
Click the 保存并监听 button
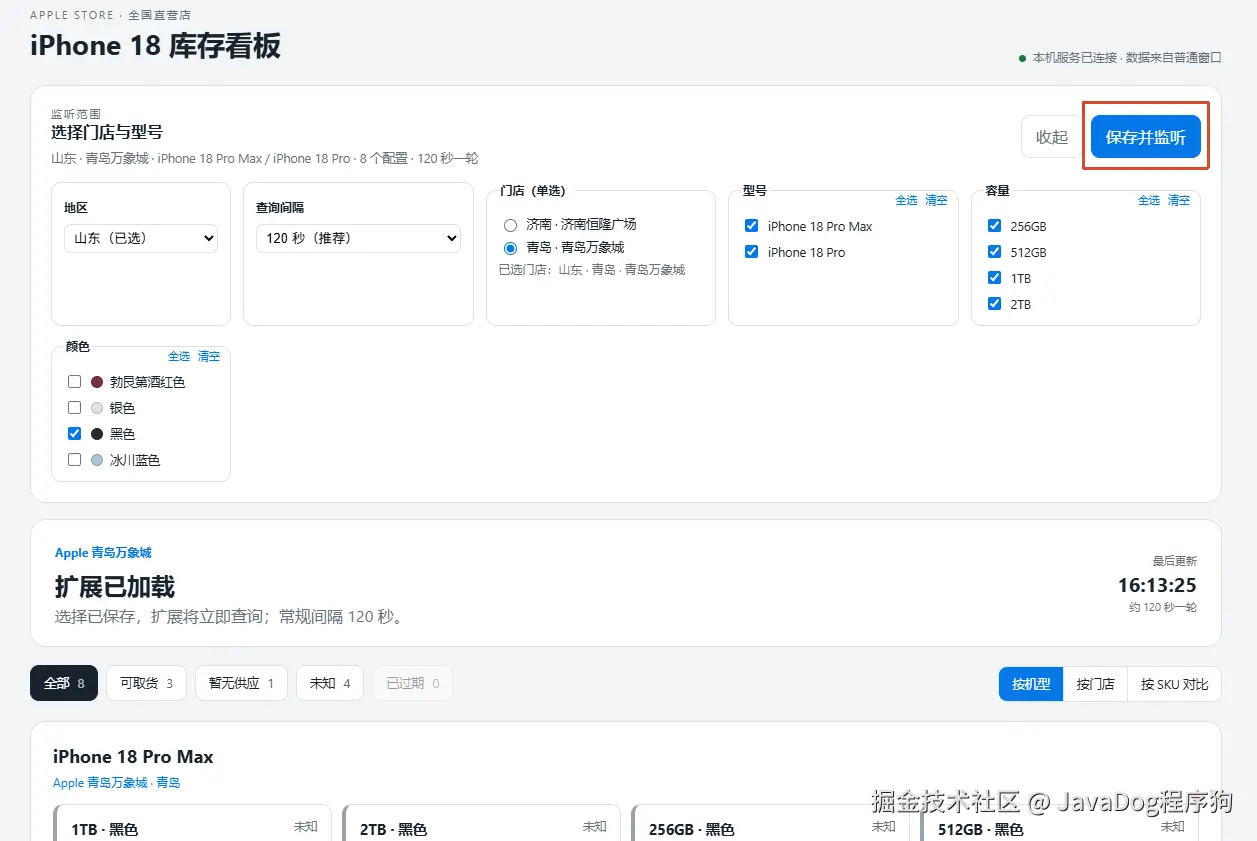[x=1146, y=137]
